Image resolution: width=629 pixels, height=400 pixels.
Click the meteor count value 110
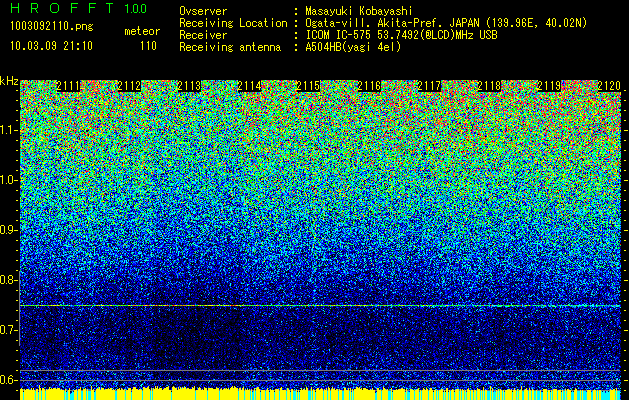coord(148,46)
